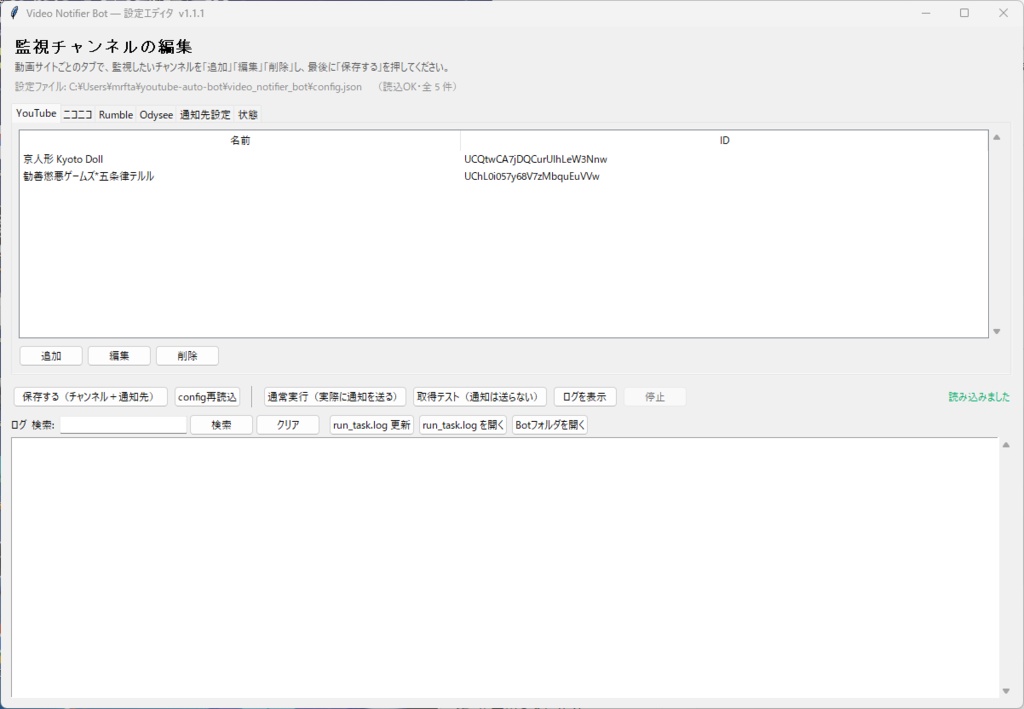1024x709 pixels.
Task: Click the feather app icon in title bar
Action: [14, 13]
